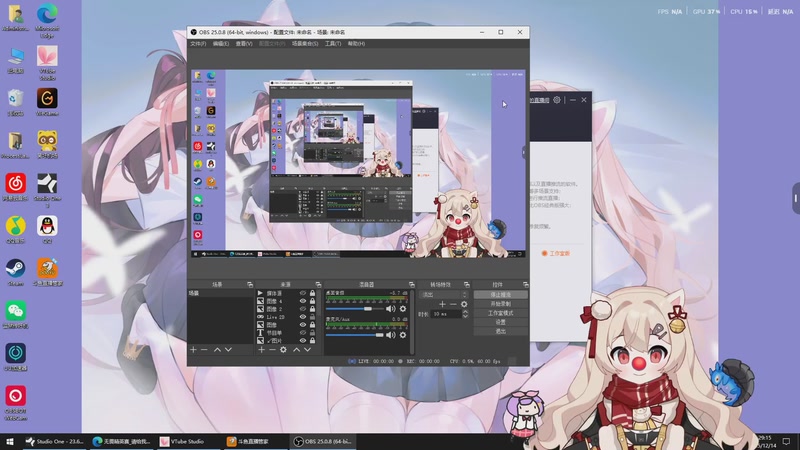The width and height of the screenshot is (800, 450).
Task: Move scene up in Scenes panel
Action: pyautogui.click(x=217, y=349)
